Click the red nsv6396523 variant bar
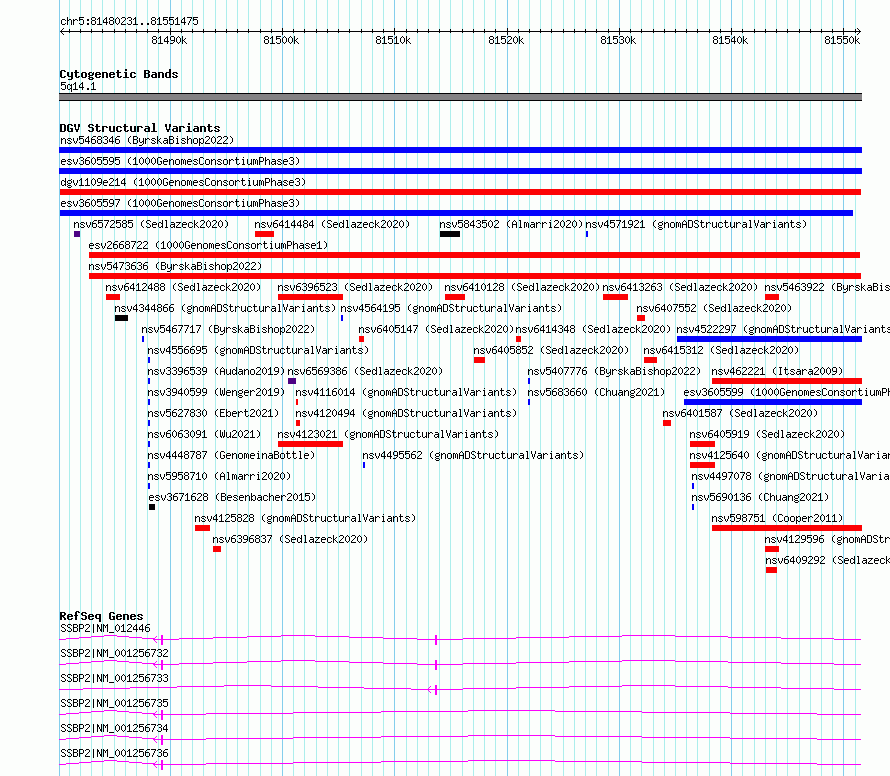890x776 pixels. click(x=310, y=297)
